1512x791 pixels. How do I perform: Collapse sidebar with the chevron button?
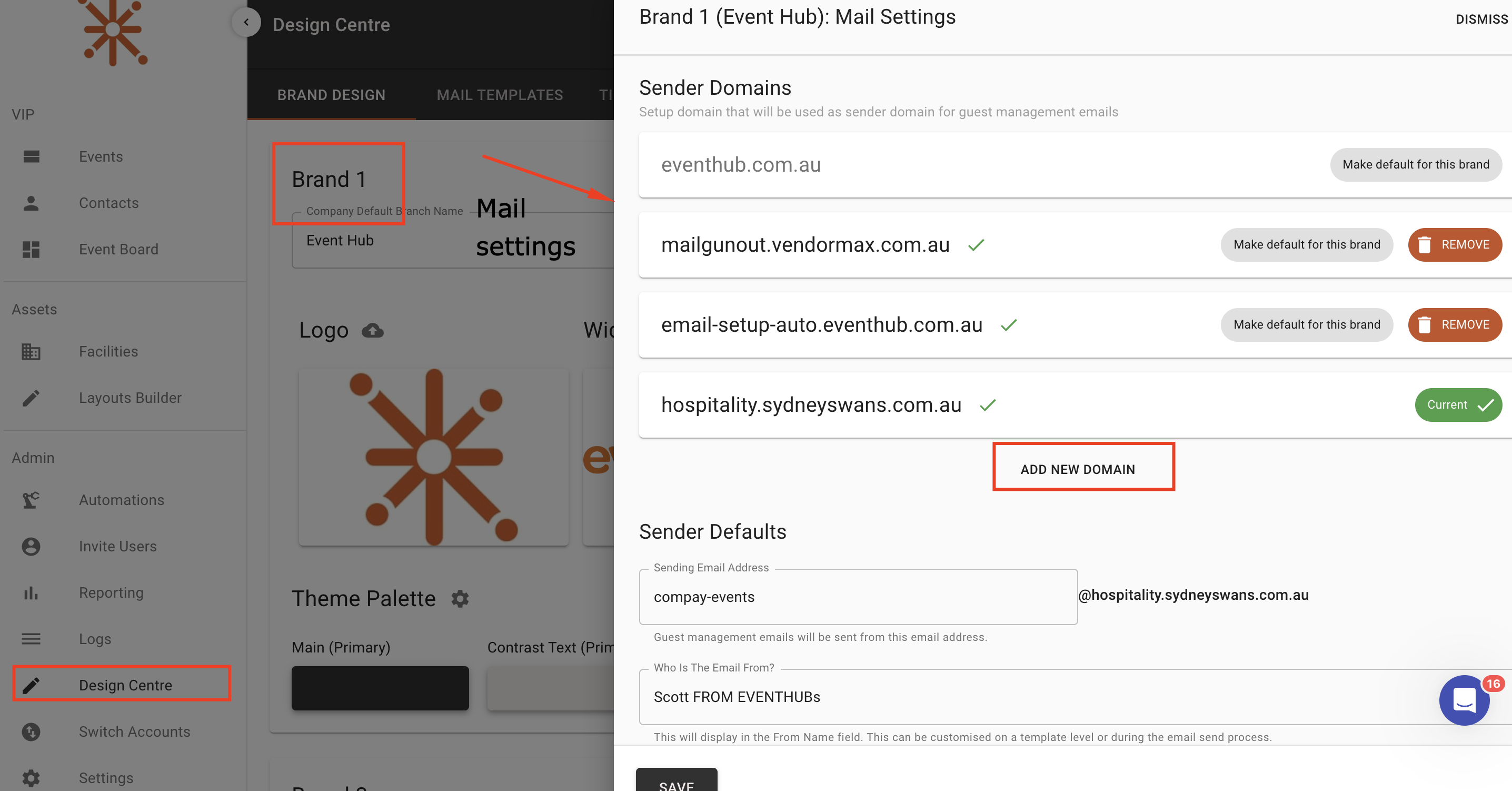point(246,22)
